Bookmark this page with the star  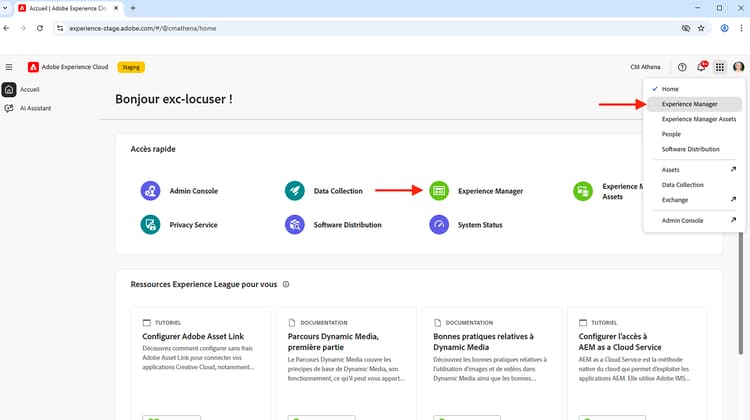click(x=701, y=28)
